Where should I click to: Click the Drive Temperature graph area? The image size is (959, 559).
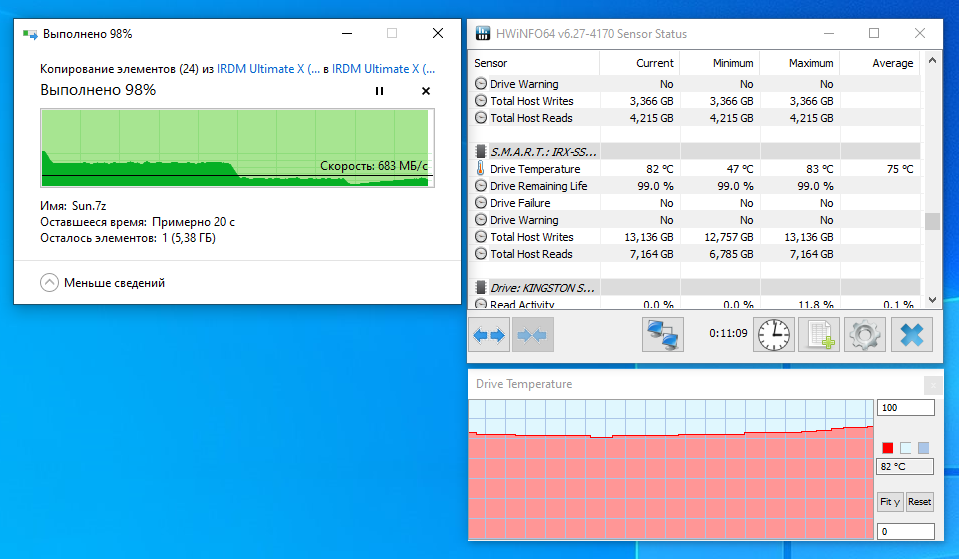pos(671,470)
